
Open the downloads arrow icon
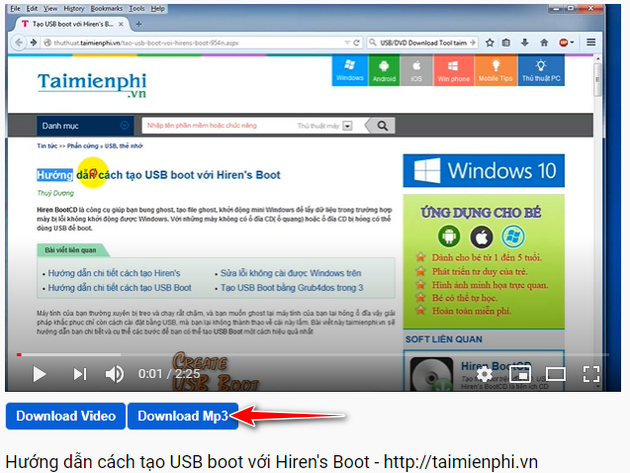[525, 43]
